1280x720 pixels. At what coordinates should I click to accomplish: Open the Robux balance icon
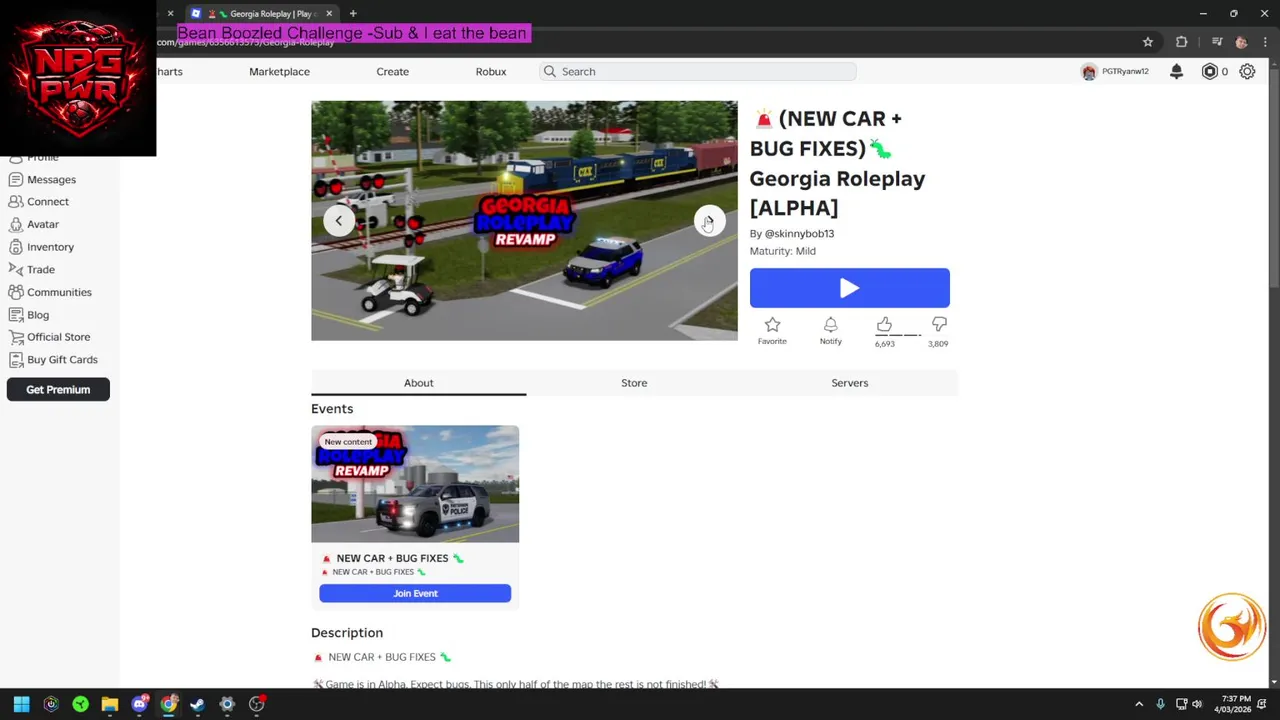tap(1209, 71)
